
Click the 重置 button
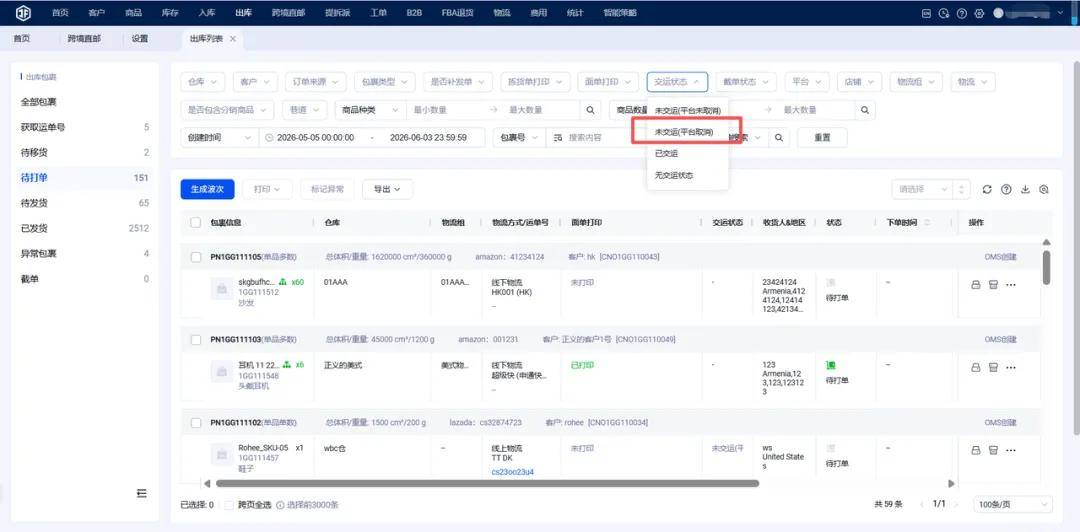[x=822, y=137]
